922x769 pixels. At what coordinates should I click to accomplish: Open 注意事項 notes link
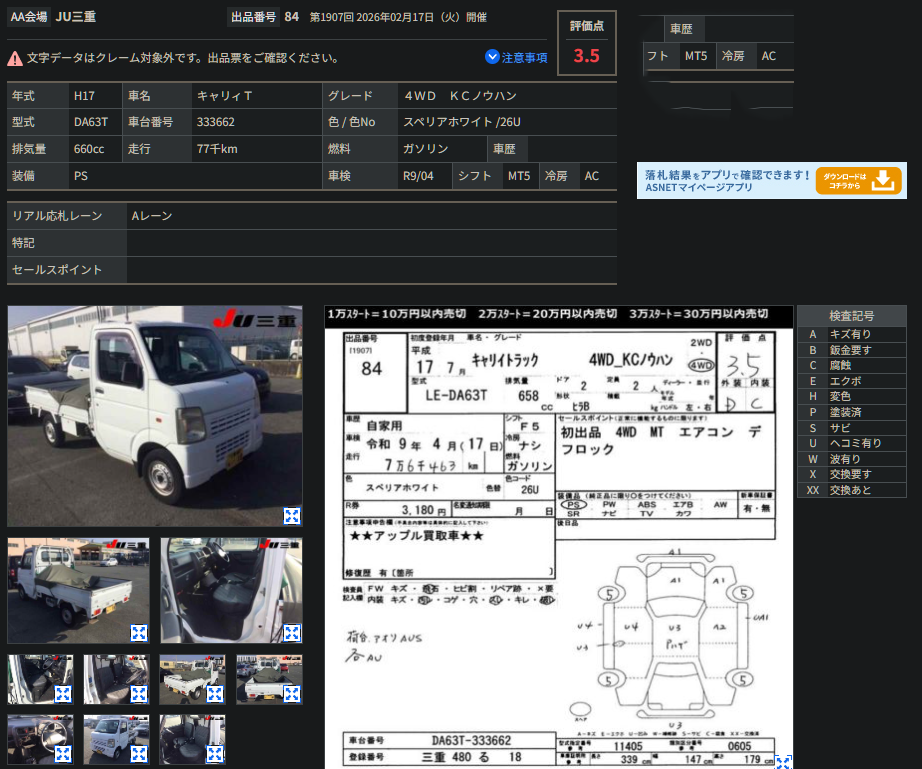tap(524, 58)
